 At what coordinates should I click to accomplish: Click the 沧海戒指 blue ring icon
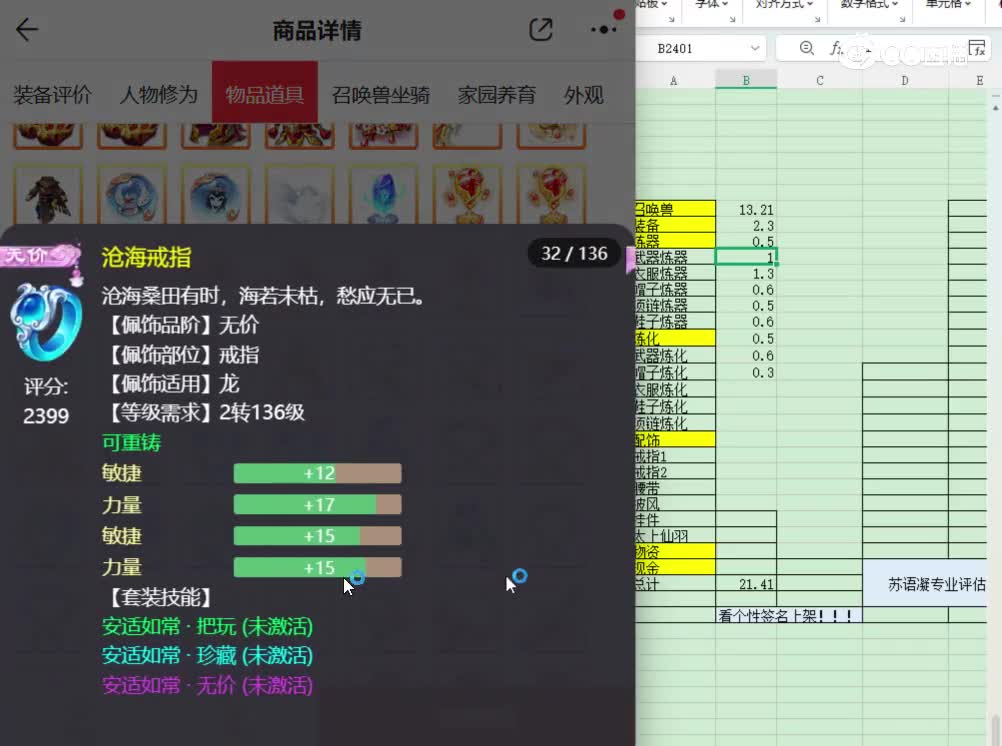pyautogui.click(x=46, y=322)
